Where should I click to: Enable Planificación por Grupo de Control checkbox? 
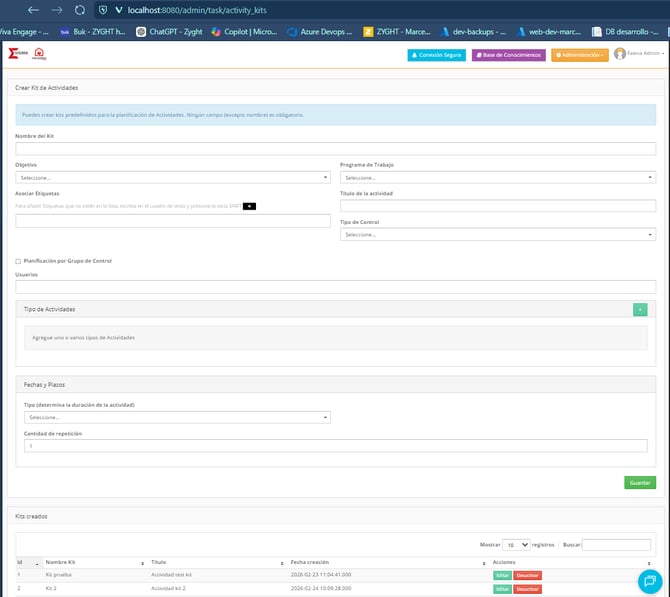pos(18,261)
